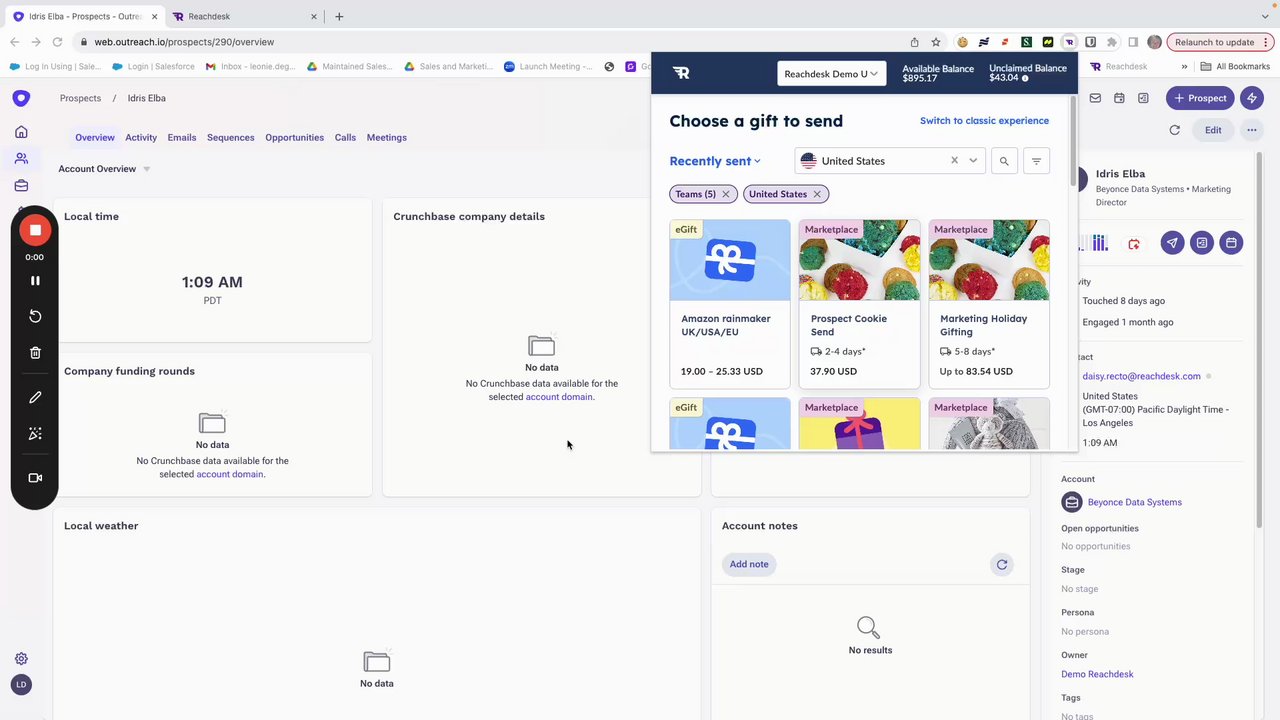Restart the recording with the rewind icon

click(35, 316)
